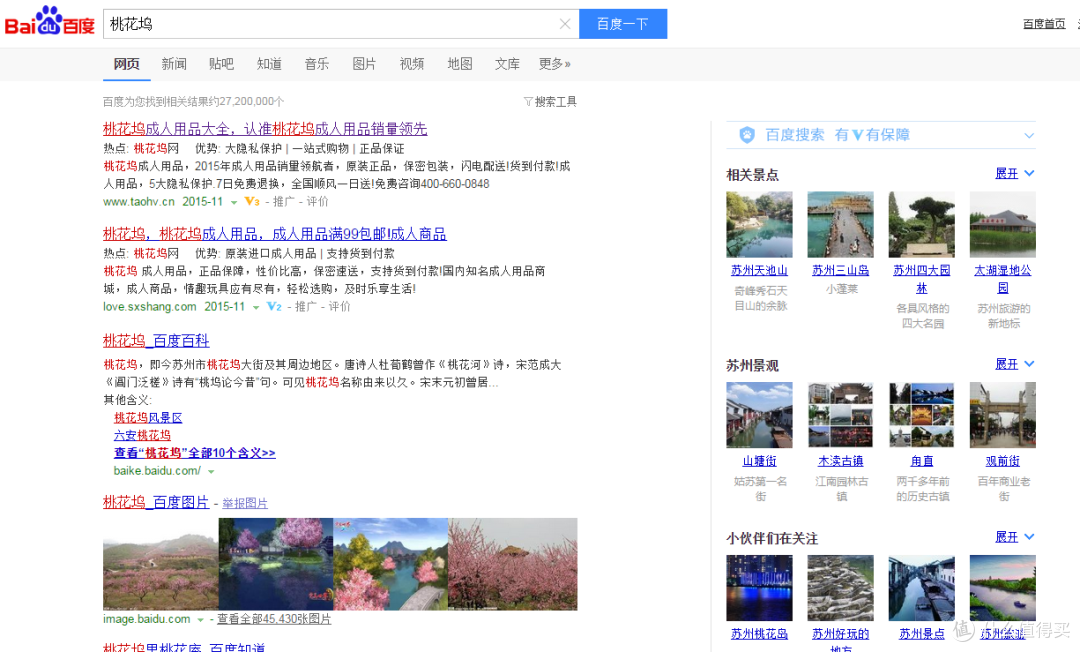Open the 音乐 tab
This screenshot has height=652, width=1080.
point(317,64)
